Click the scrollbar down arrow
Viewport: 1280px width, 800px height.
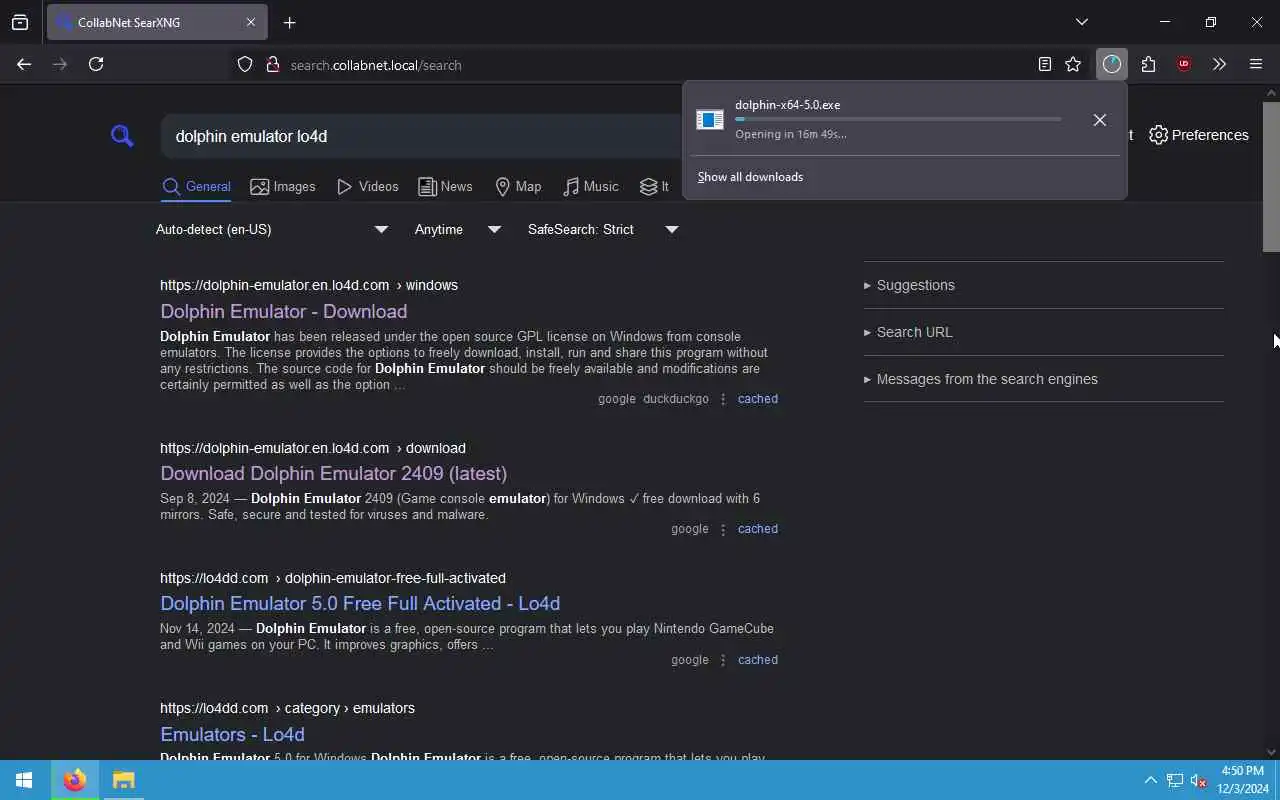pos(1271,752)
